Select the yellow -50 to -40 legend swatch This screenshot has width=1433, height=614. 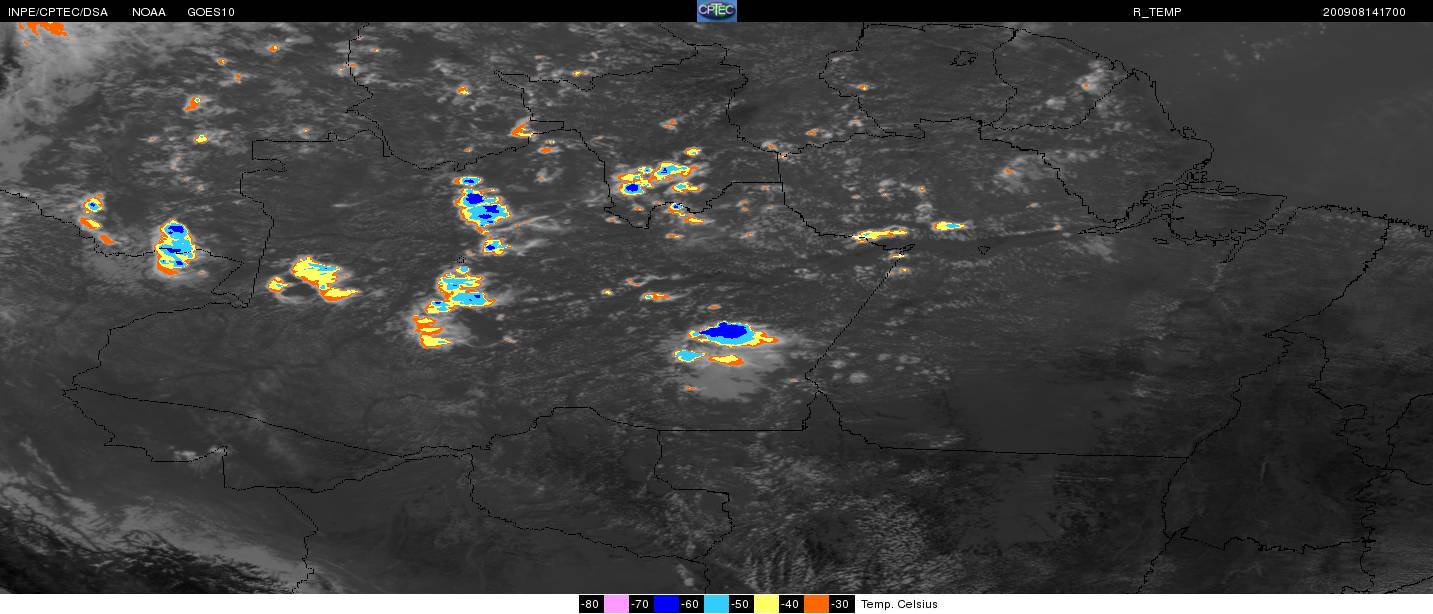(767, 604)
